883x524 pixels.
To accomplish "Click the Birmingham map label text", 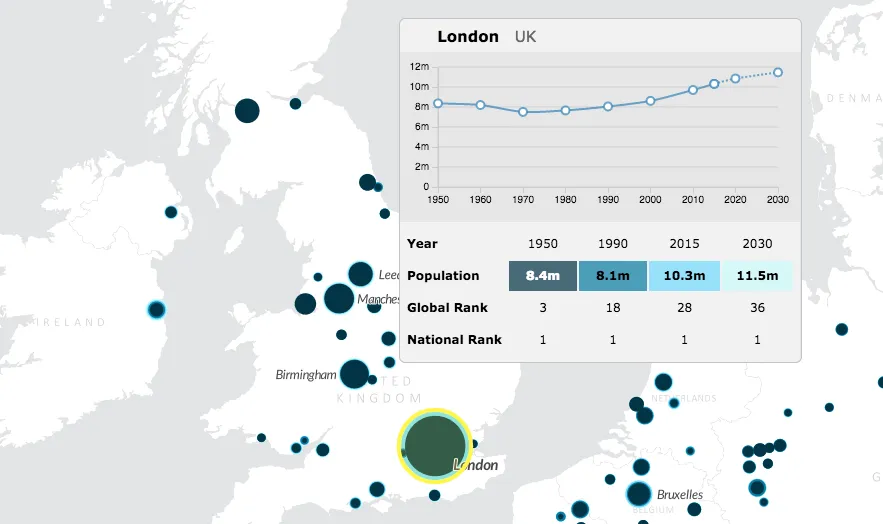I will [x=306, y=375].
